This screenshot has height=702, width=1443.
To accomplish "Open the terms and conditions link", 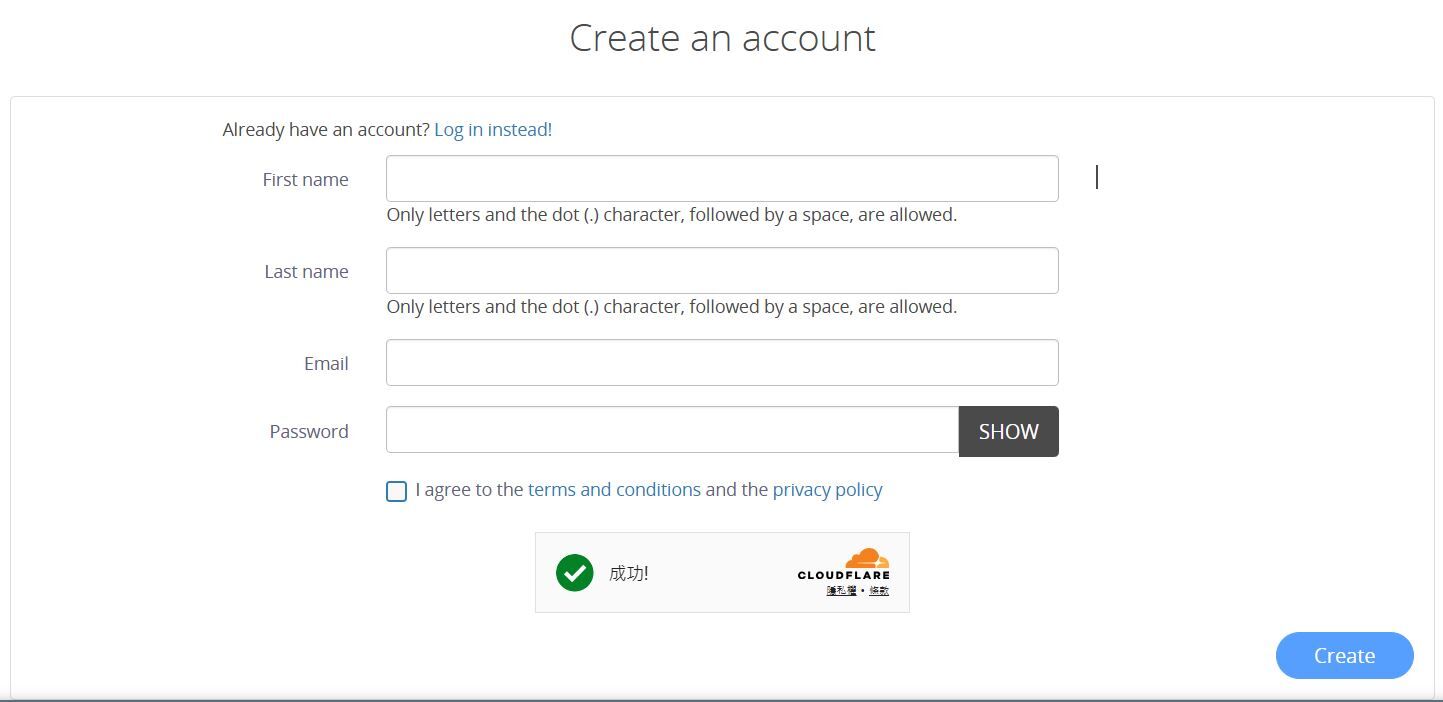I will point(614,489).
